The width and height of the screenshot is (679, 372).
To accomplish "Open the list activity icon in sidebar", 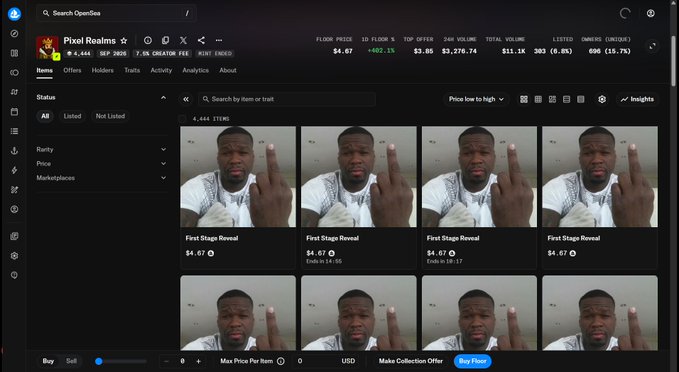I will coord(14,131).
